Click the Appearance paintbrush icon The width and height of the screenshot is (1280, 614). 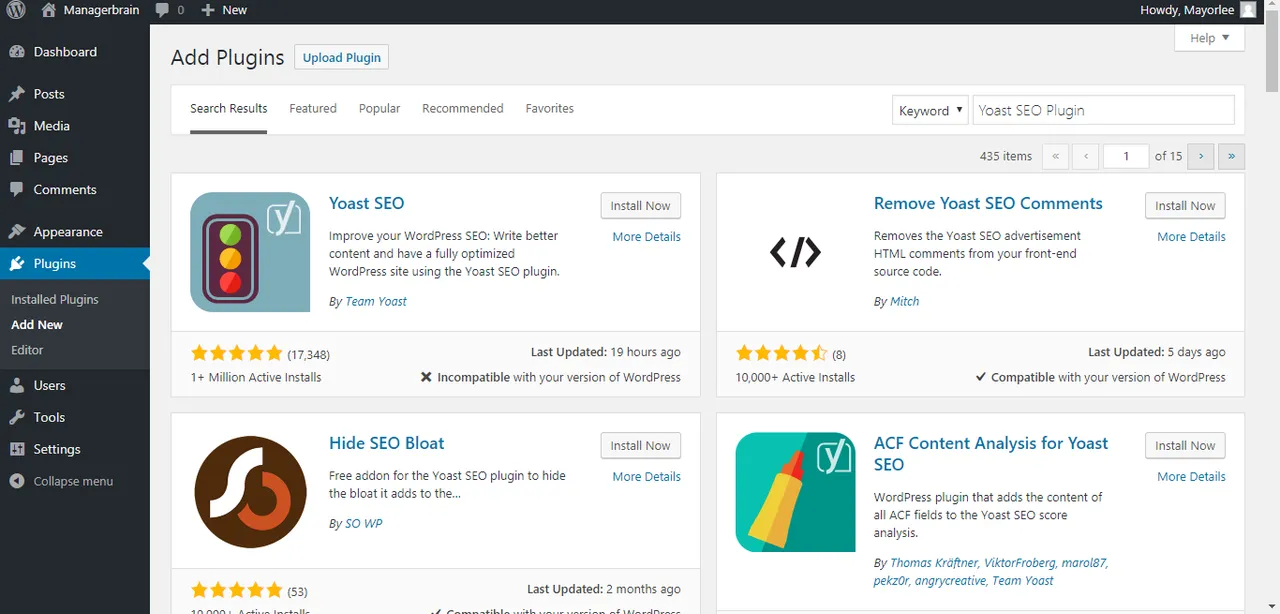click(x=17, y=232)
